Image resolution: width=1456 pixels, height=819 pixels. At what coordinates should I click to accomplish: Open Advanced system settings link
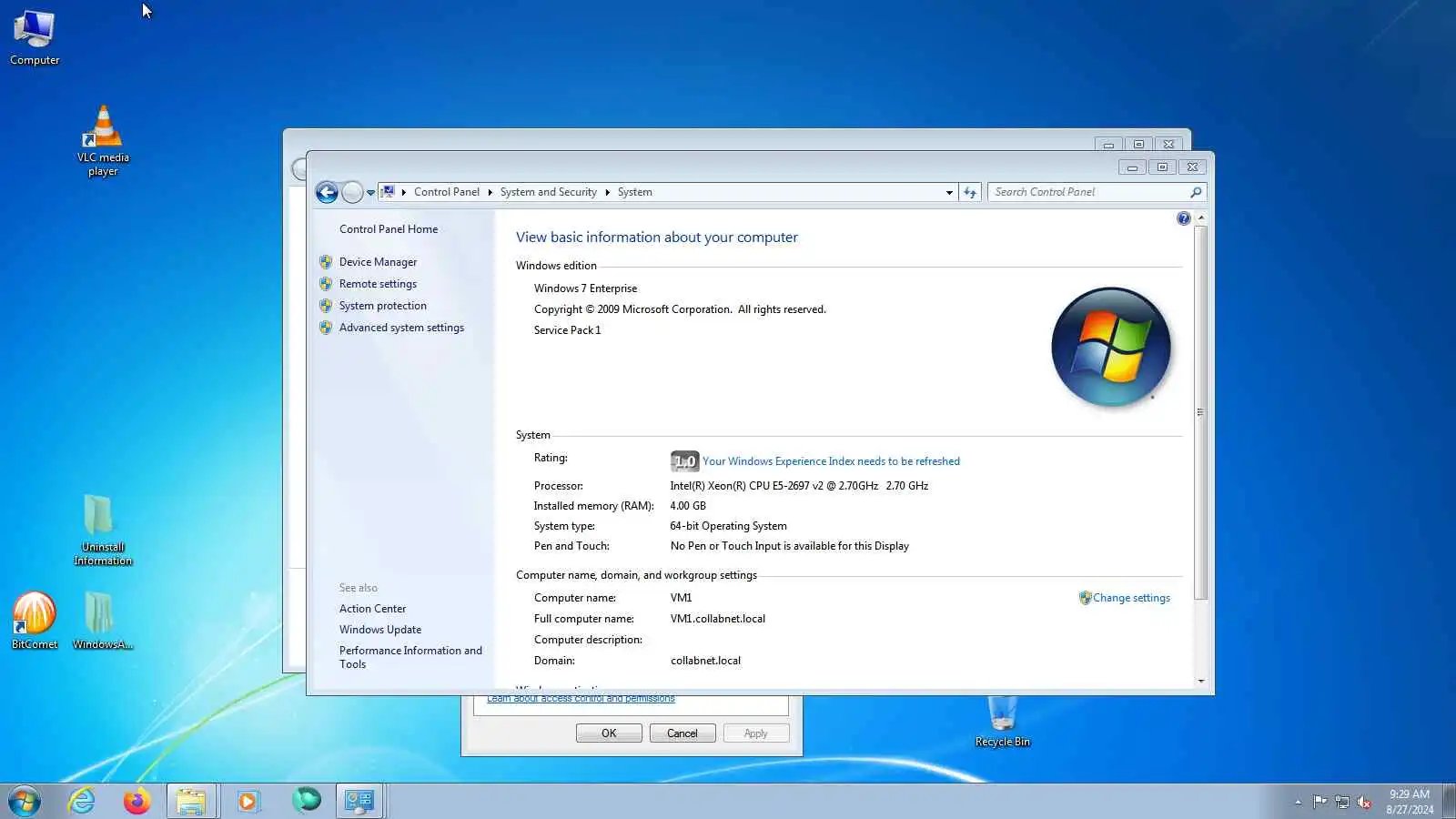tap(401, 328)
